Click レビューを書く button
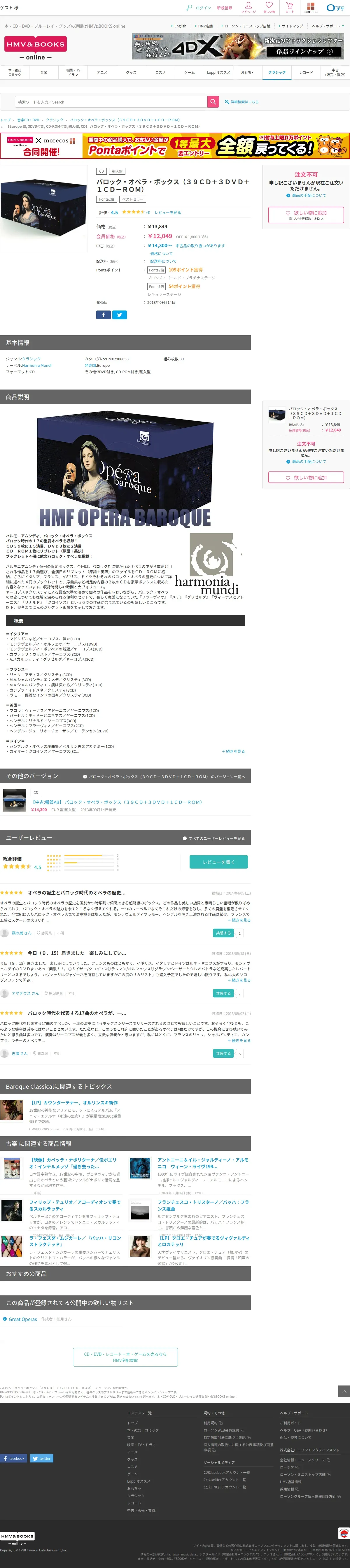Viewport: 350px width, 1568px height. [218, 861]
